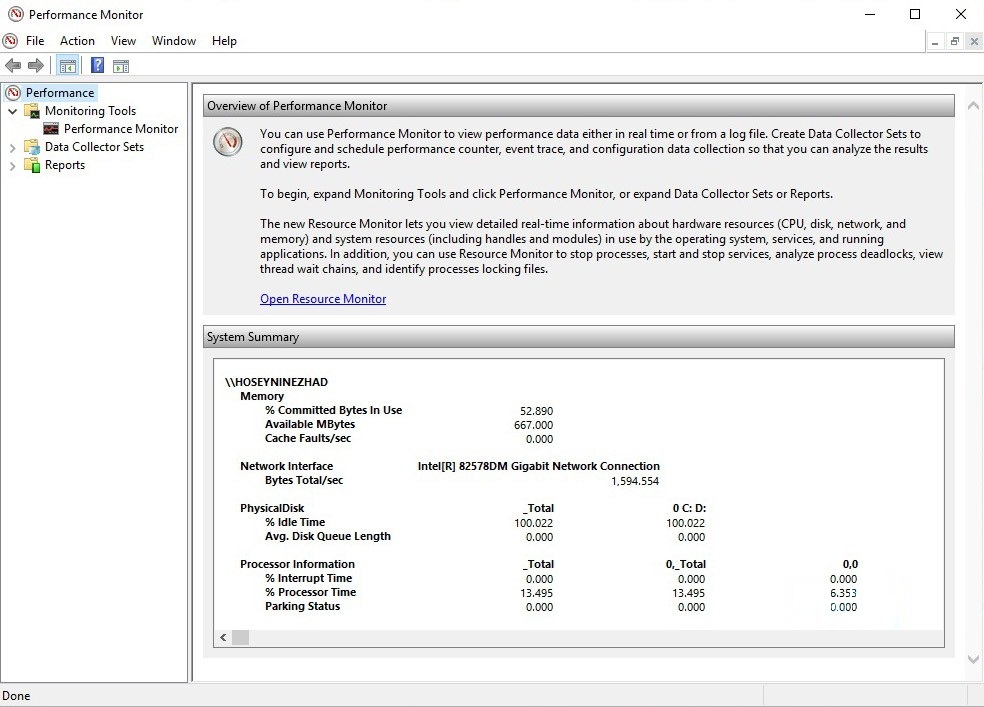The width and height of the screenshot is (984, 707).
Task: Click the Data Collector Sets folder icon
Action: (33, 147)
